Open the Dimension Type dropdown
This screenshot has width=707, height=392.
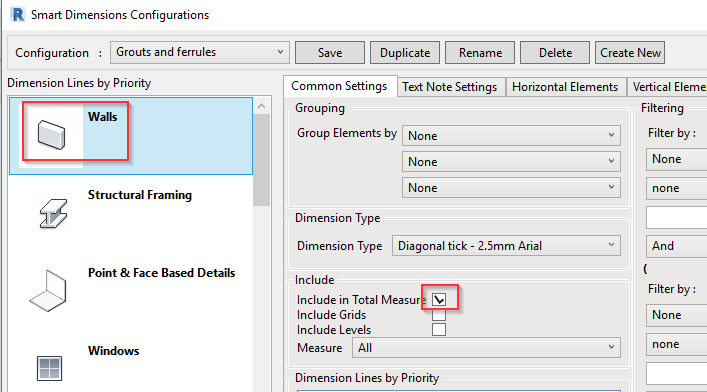tap(506, 246)
